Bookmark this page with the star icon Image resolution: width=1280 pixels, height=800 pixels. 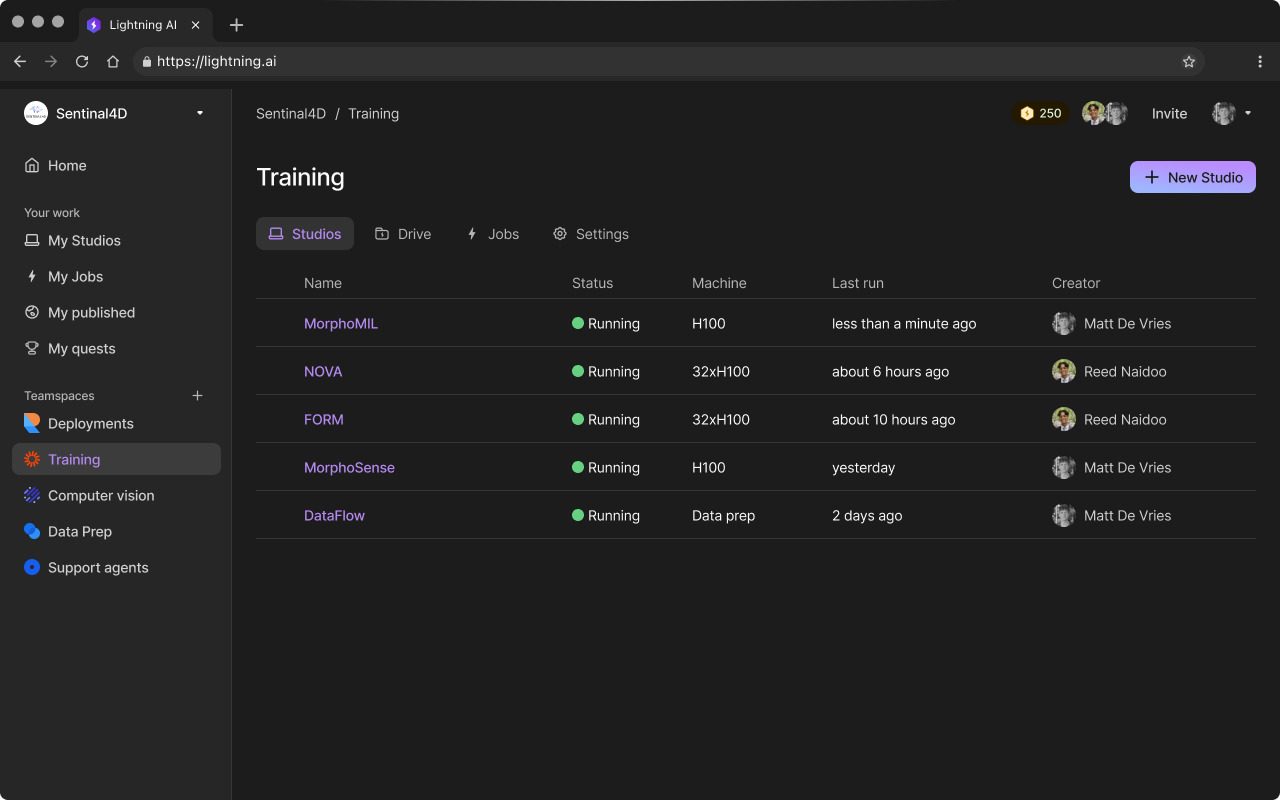tap(1189, 61)
